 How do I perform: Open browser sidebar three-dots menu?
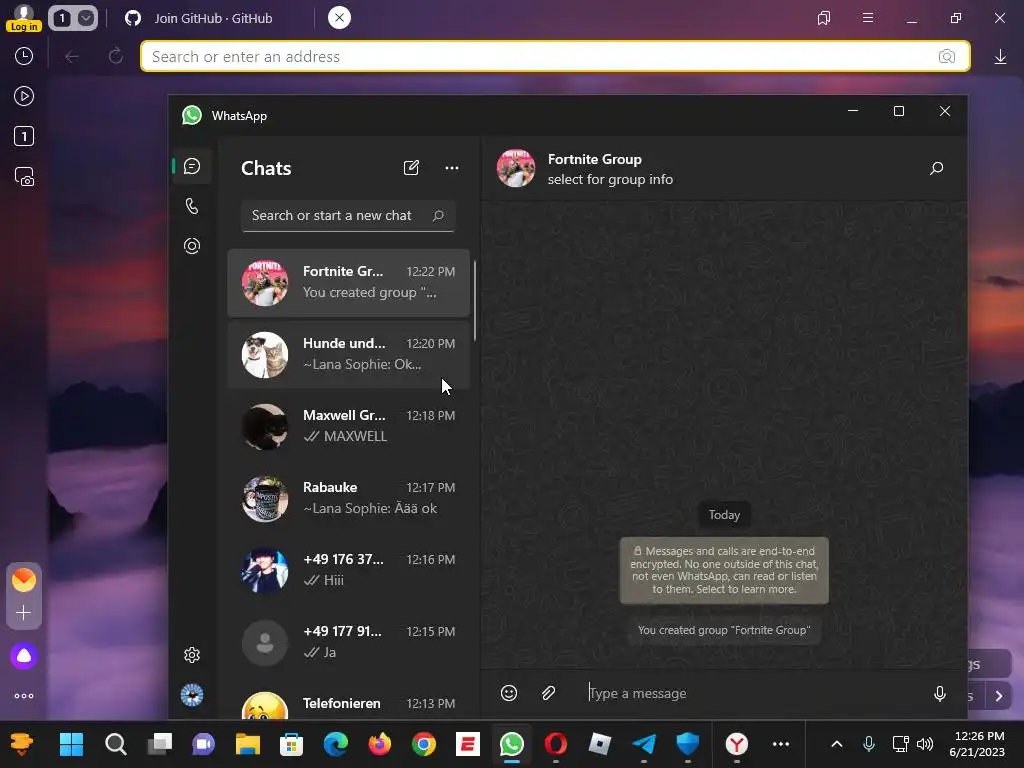click(24, 696)
